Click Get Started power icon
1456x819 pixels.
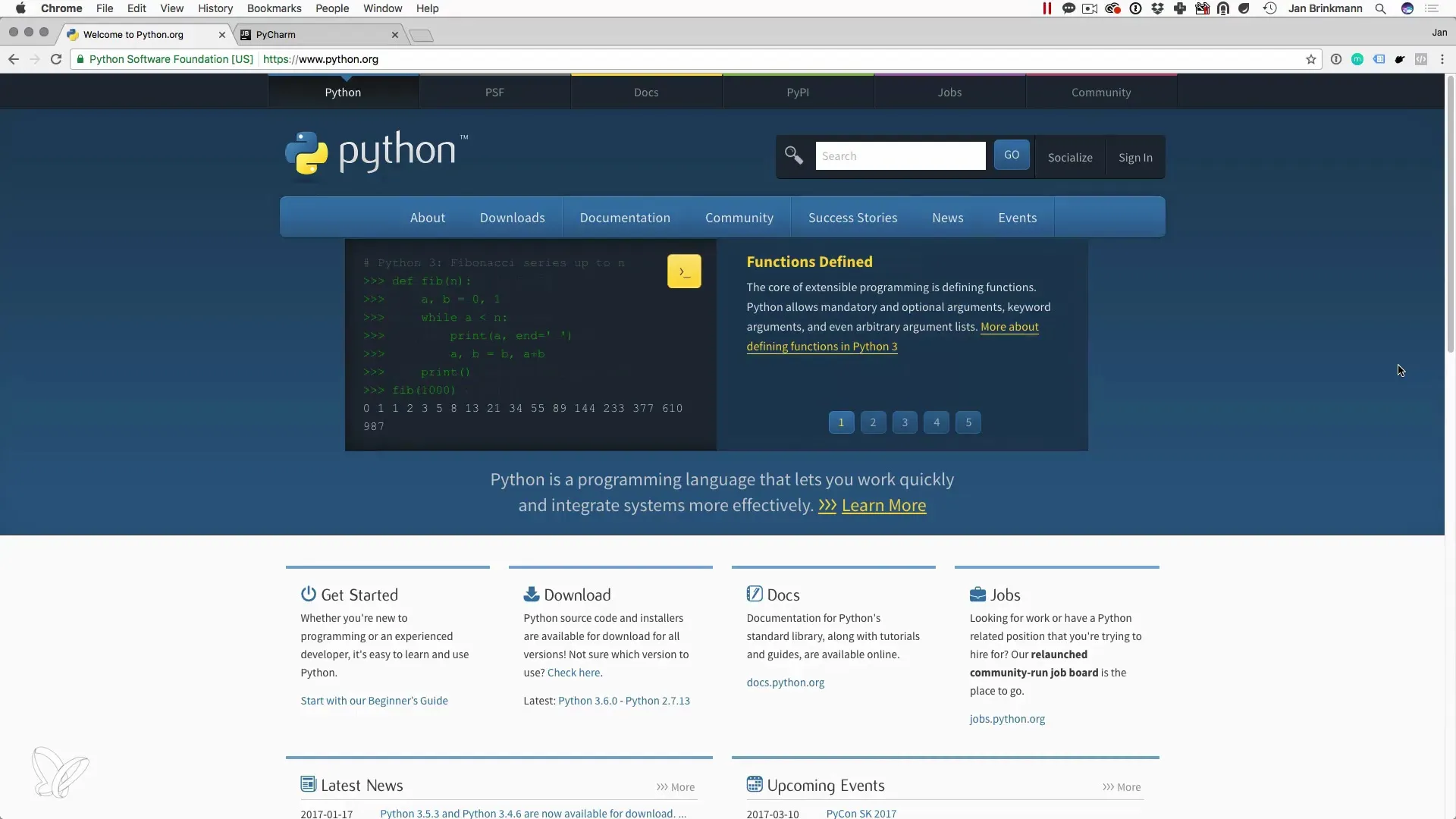pyautogui.click(x=309, y=594)
